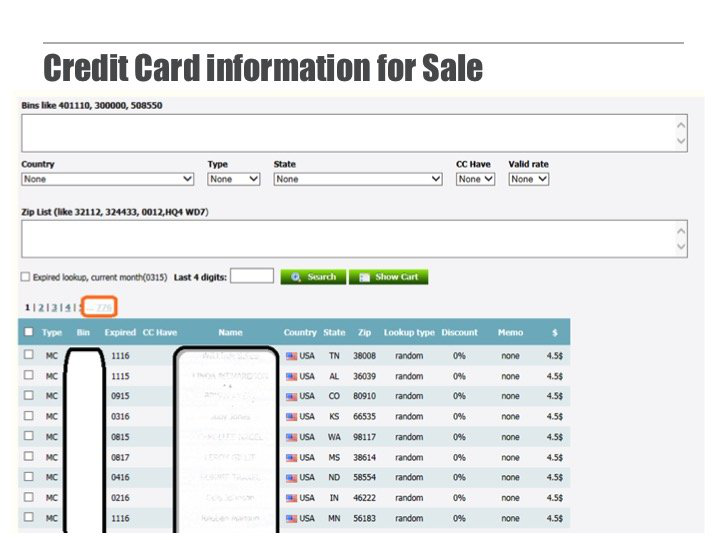Open the Type dropdown

pos(234,179)
